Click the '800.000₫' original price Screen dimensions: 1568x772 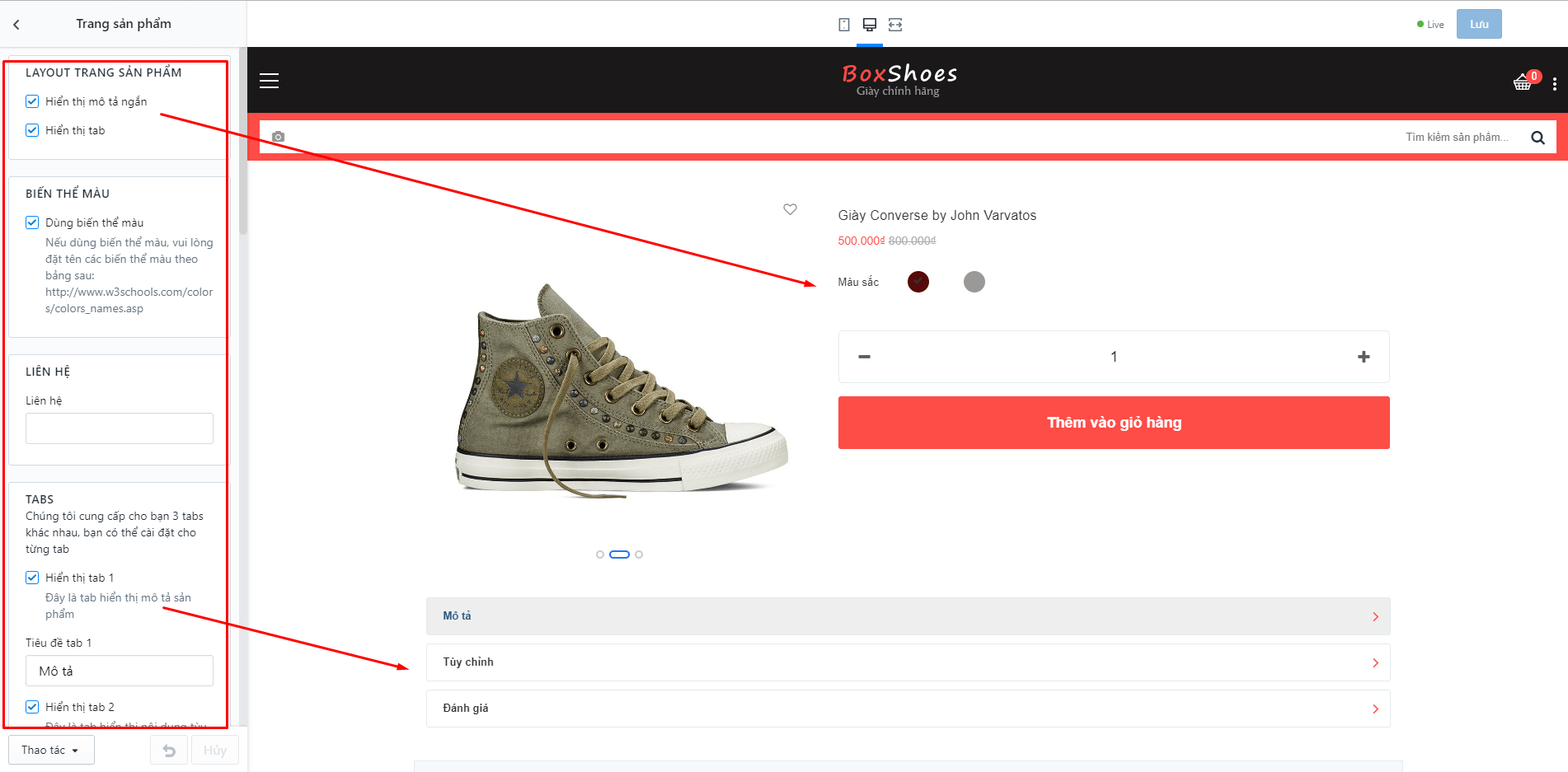click(x=913, y=241)
